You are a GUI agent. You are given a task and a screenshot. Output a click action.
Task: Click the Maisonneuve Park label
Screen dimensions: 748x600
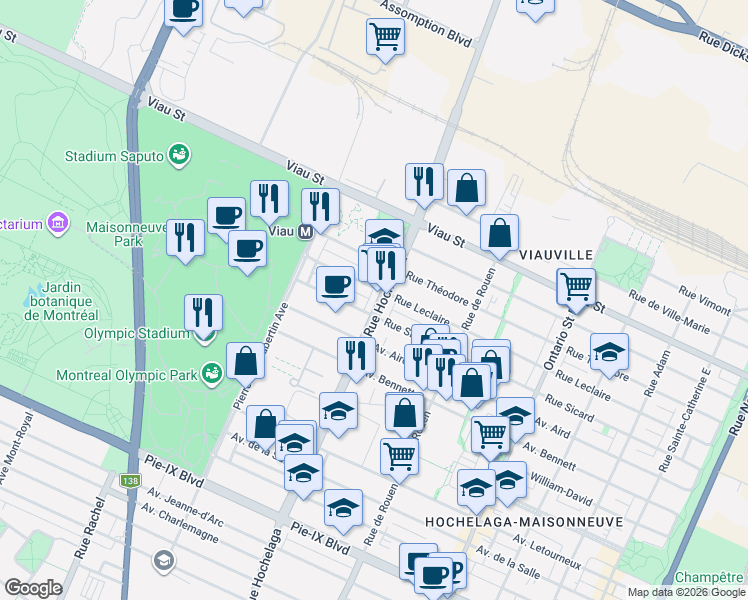[127, 234]
